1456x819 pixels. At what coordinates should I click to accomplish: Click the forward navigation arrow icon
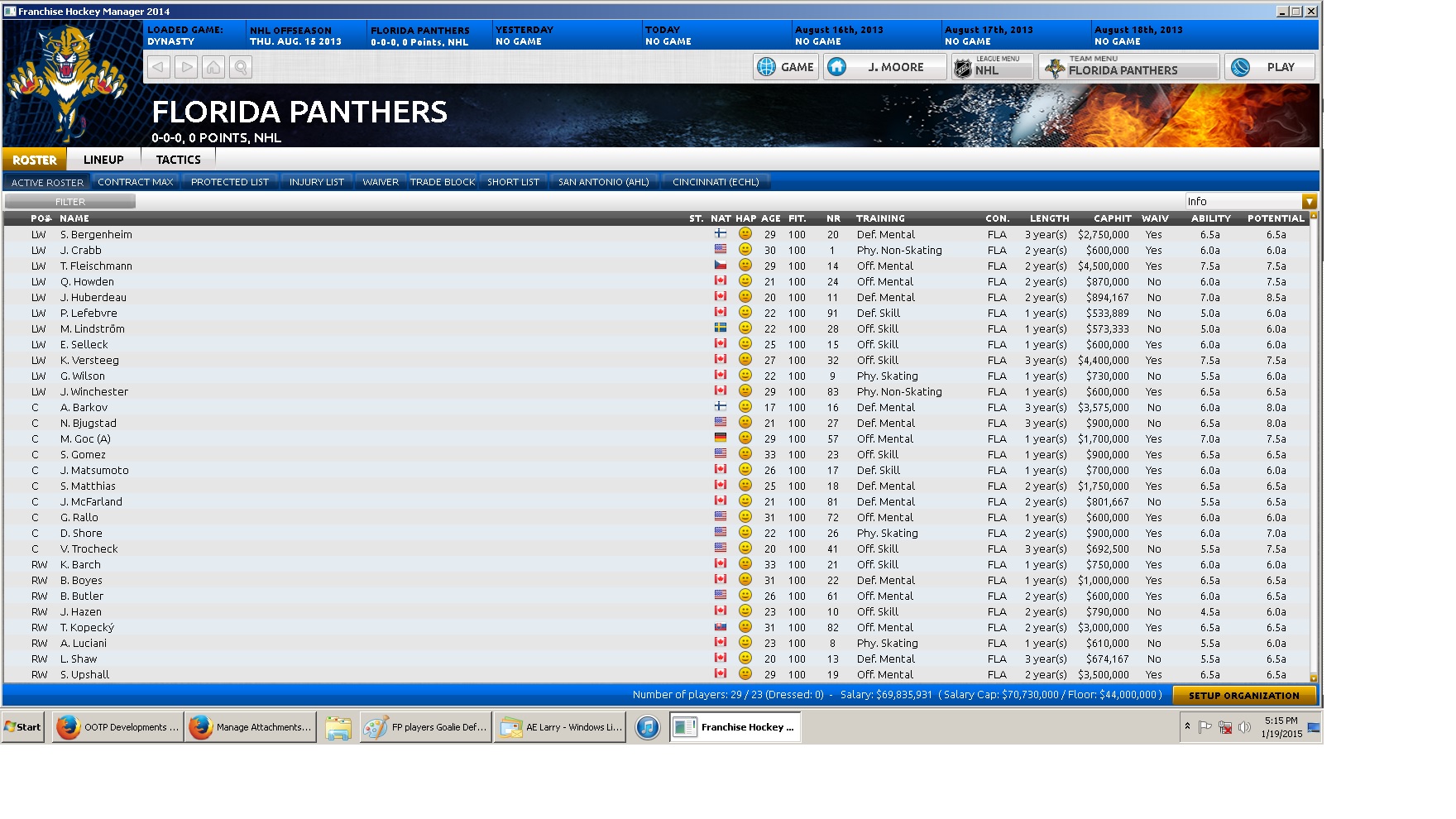[x=186, y=67]
